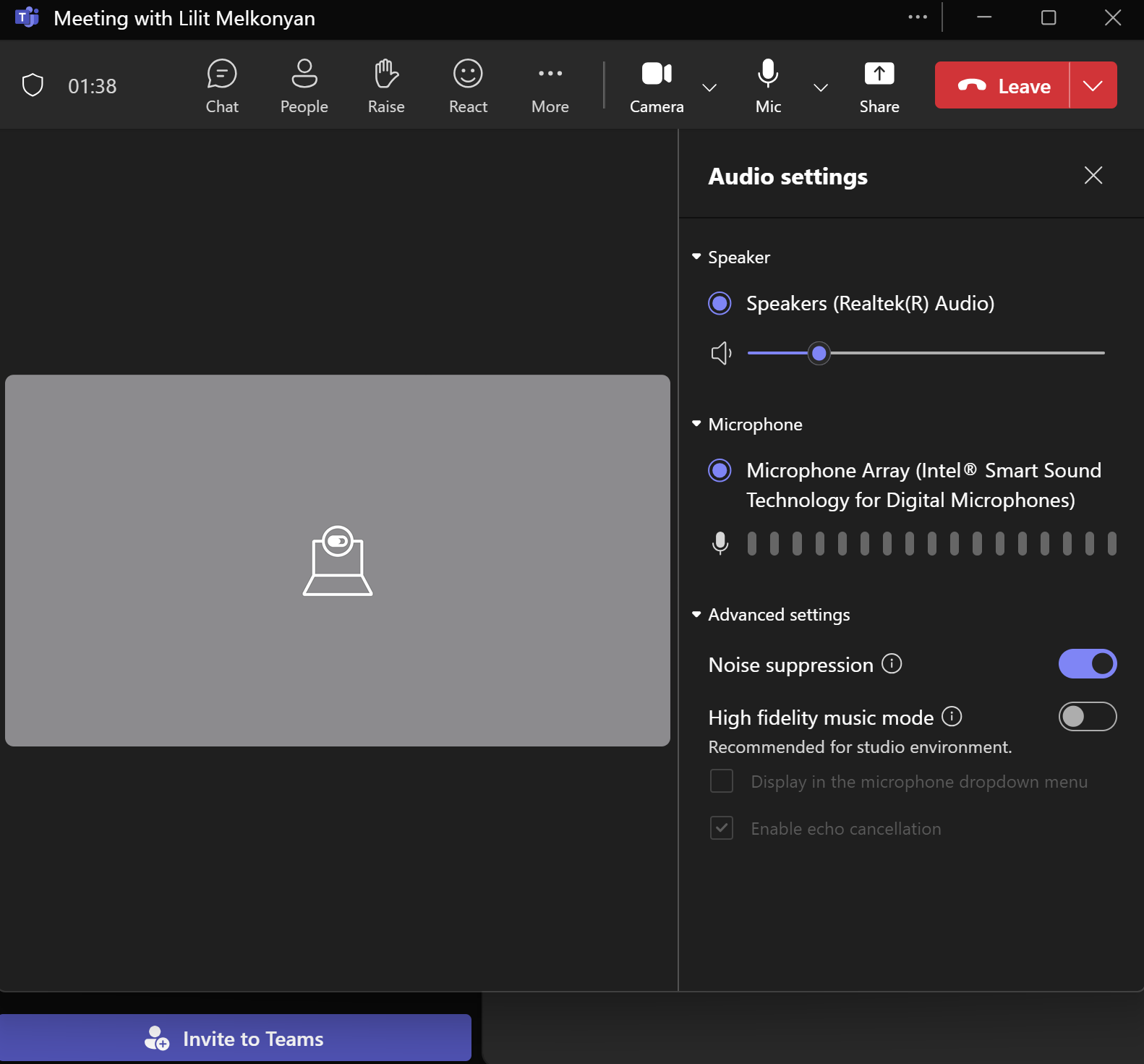1144x1064 pixels.
Task: Leave the meeting
Action: tap(1002, 85)
